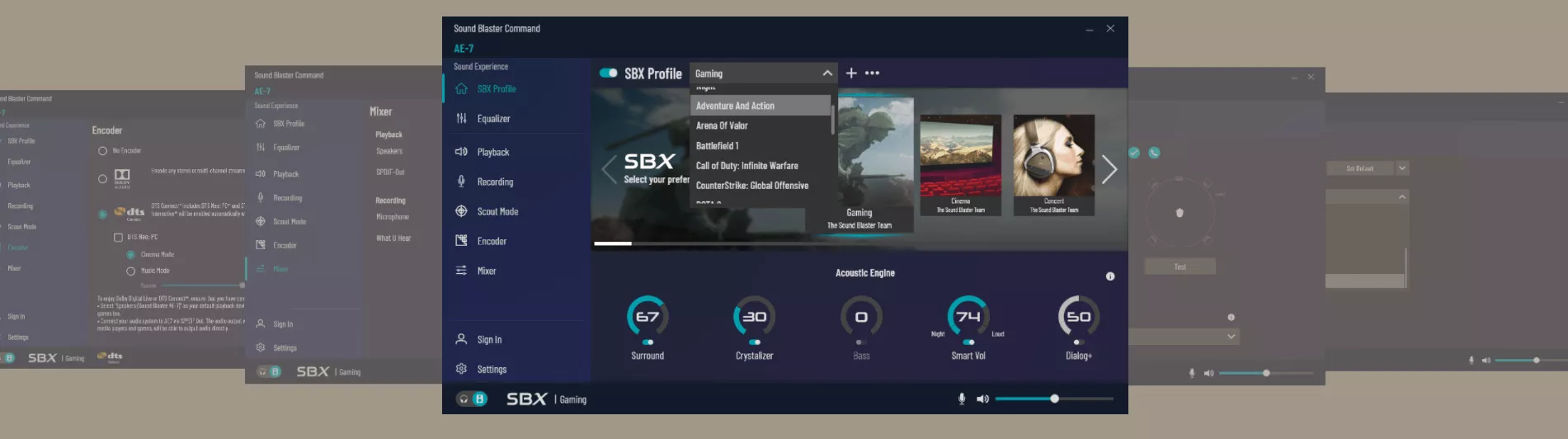Viewport: 1568px width, 439px height.
Task: Switch the headphone/speaker output toggle
Action: point(471,399)
